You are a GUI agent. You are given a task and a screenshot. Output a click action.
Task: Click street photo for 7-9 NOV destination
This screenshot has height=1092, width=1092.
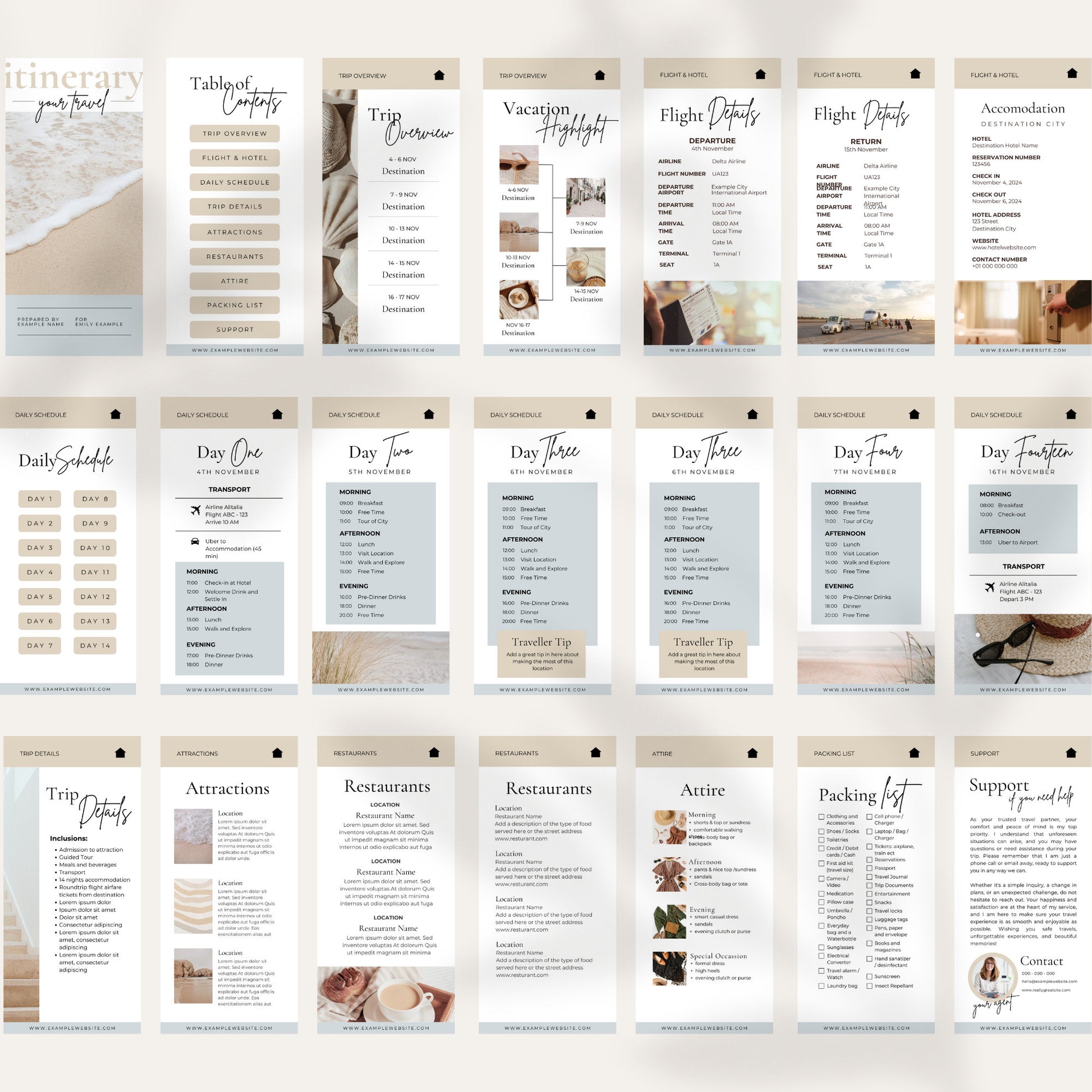pos(586,198)
